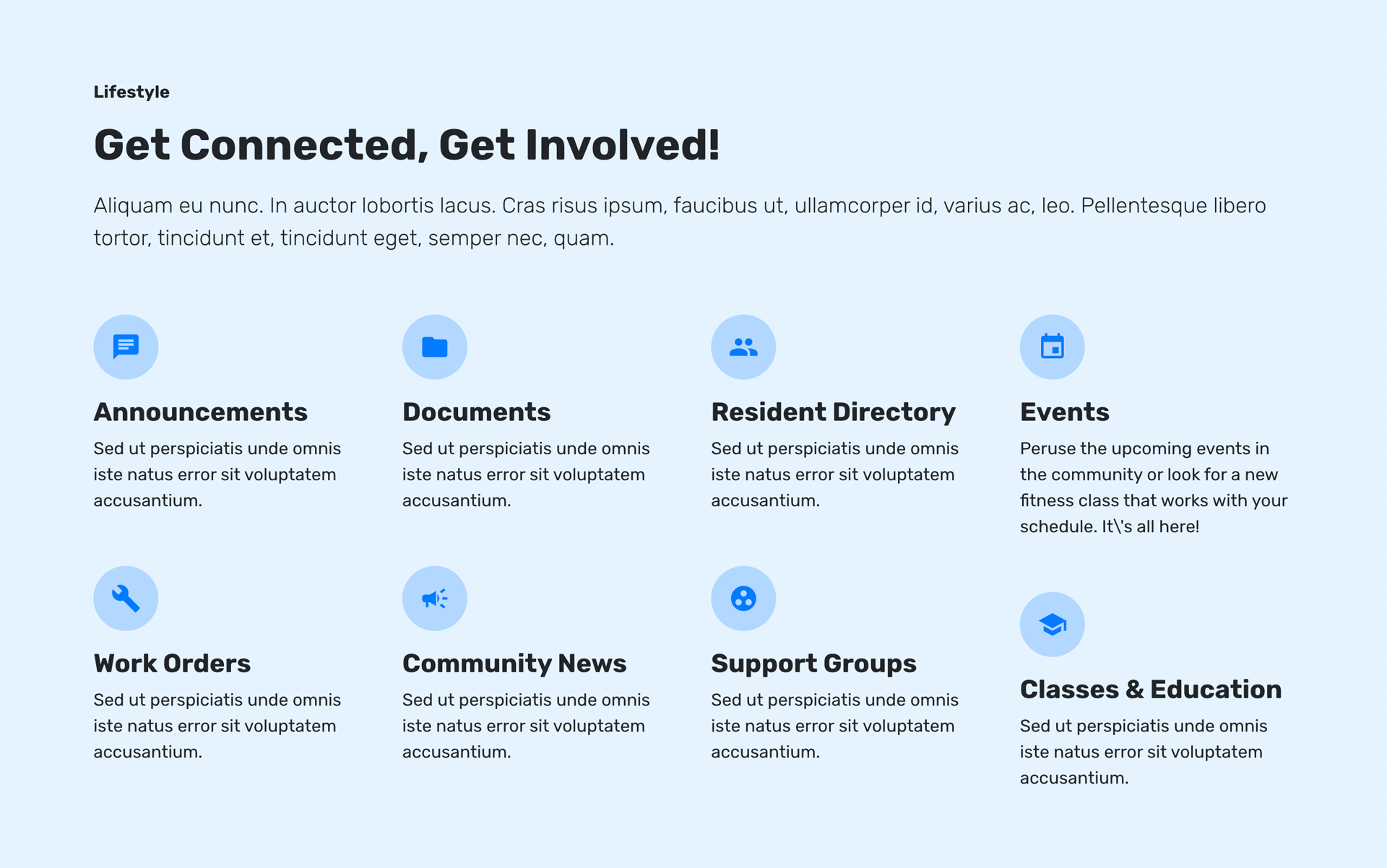Select the Resident Directory heading
Image resolution: width=1387 pixels, height=868 pixels.
833,412
